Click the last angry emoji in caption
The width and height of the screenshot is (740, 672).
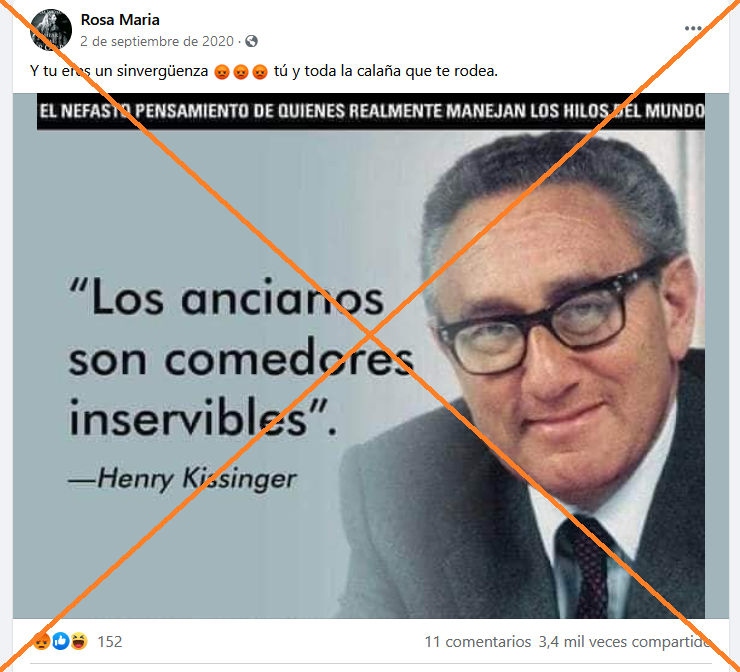click(260, 72)
